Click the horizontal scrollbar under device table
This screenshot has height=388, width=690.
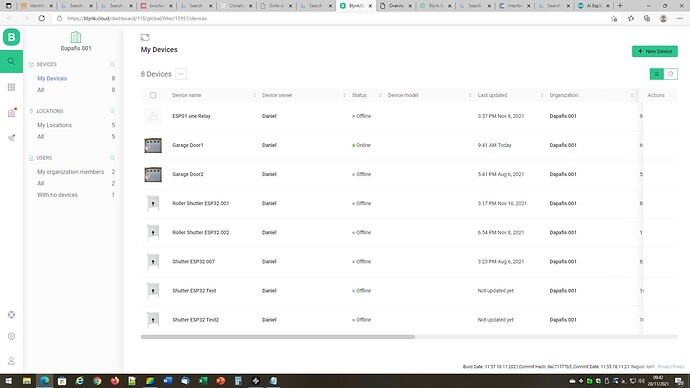point(278,337)
